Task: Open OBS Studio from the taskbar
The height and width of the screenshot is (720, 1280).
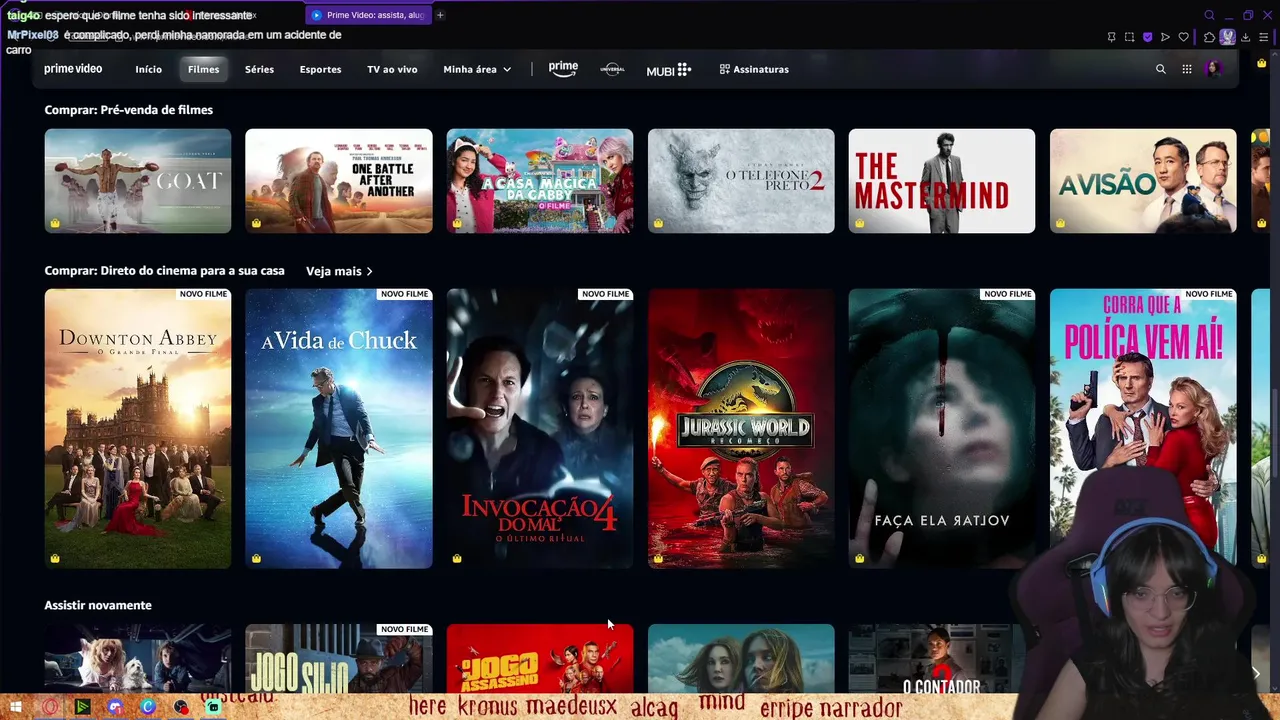Action: coord(181,707)
